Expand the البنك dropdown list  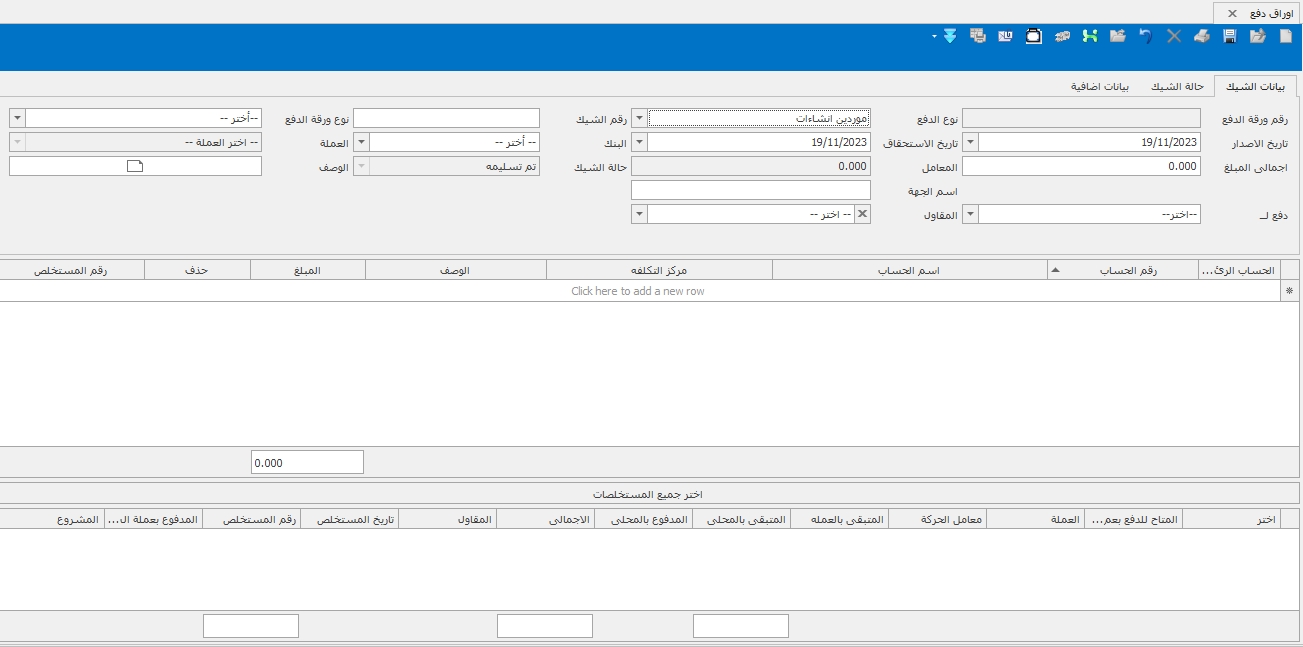[362, 142]
